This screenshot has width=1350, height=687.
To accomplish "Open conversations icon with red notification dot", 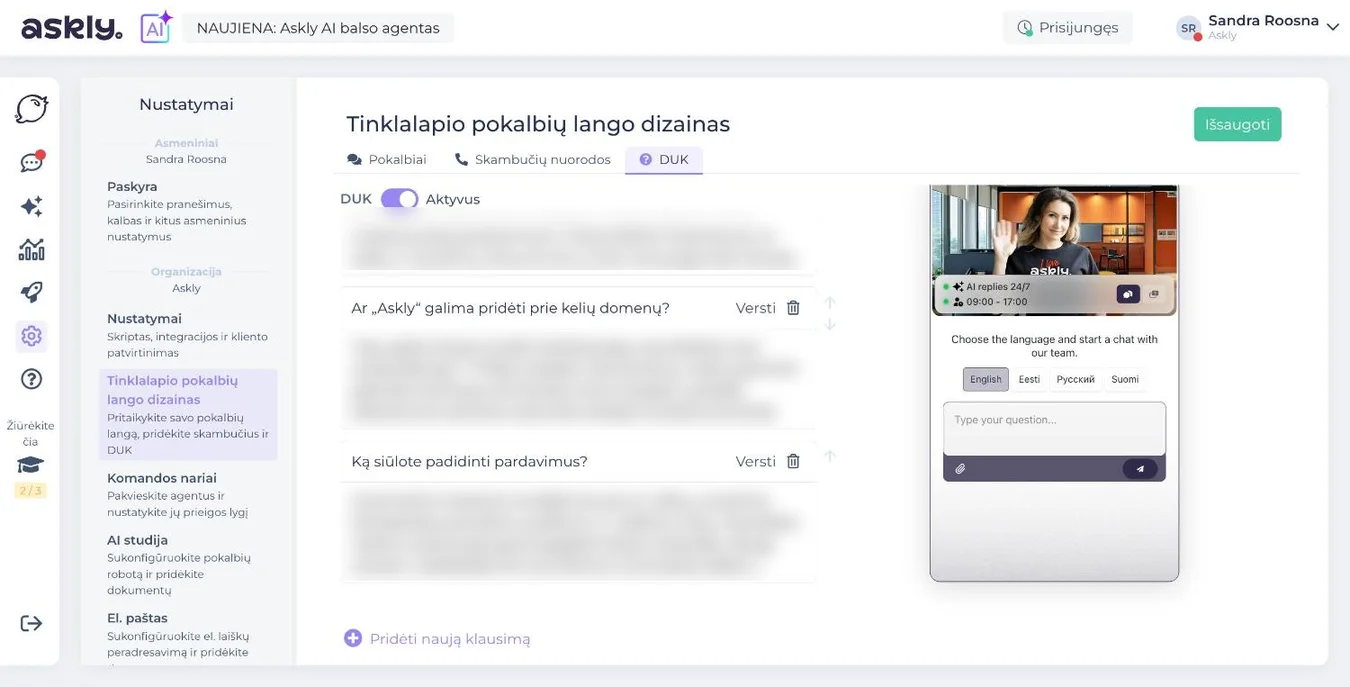I will (31, 161).
